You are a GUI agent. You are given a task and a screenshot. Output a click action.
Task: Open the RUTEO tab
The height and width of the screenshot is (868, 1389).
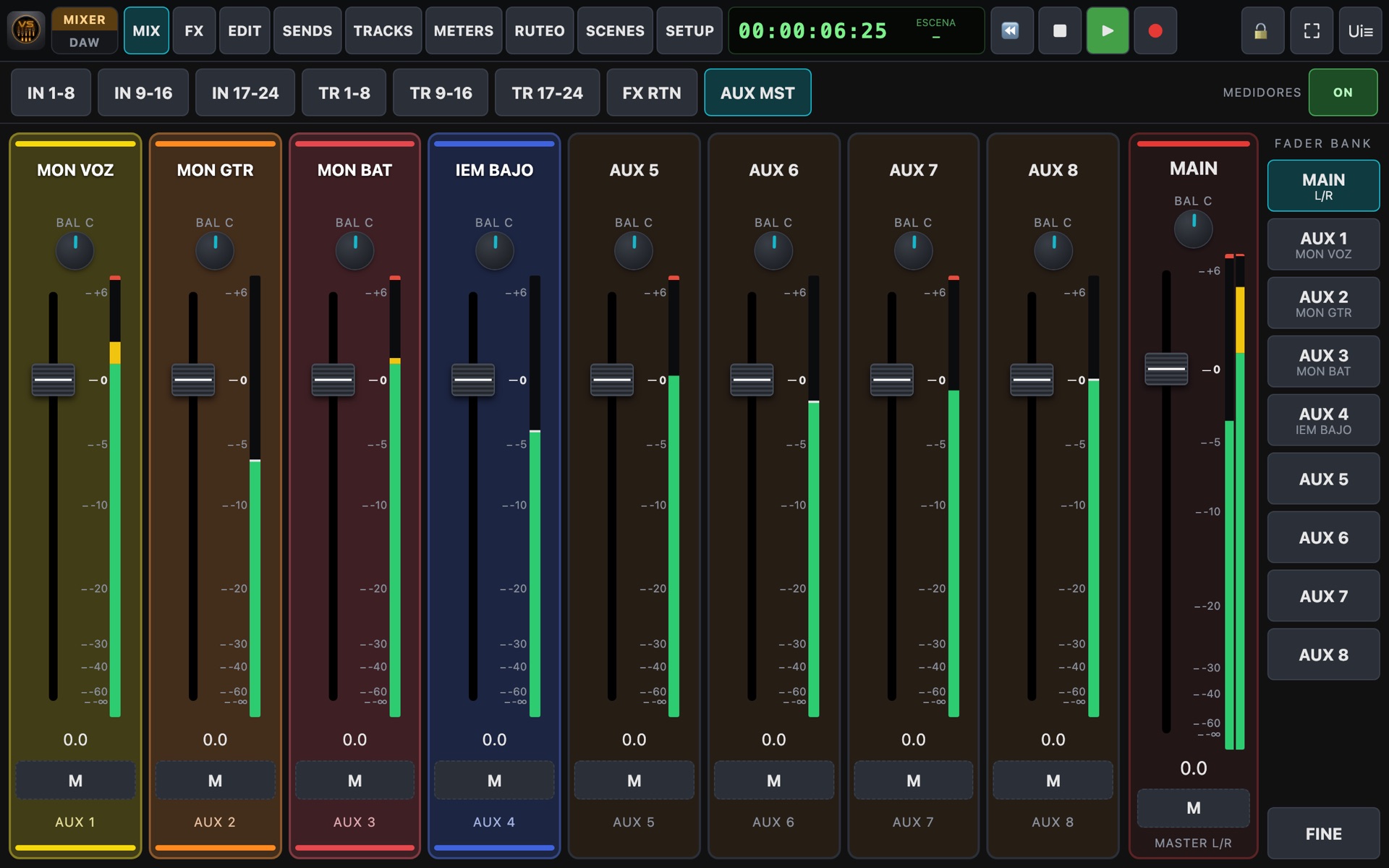click(x=540, y=30)
